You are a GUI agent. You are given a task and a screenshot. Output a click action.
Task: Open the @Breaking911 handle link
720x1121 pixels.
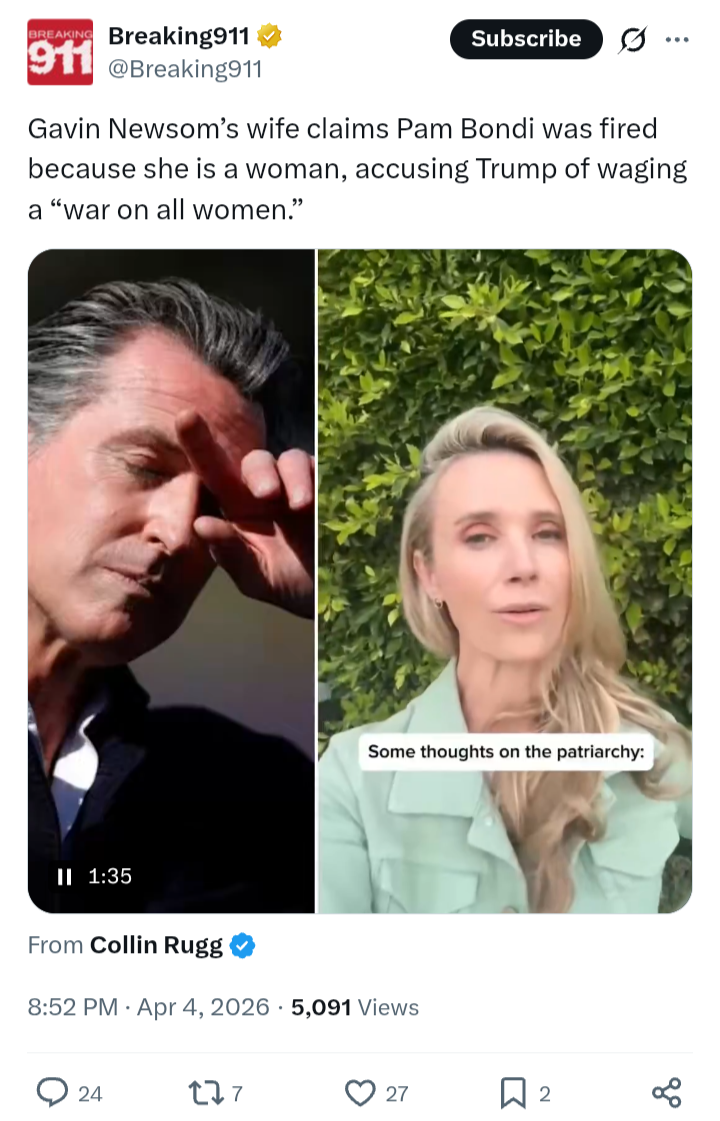(185, 69)
